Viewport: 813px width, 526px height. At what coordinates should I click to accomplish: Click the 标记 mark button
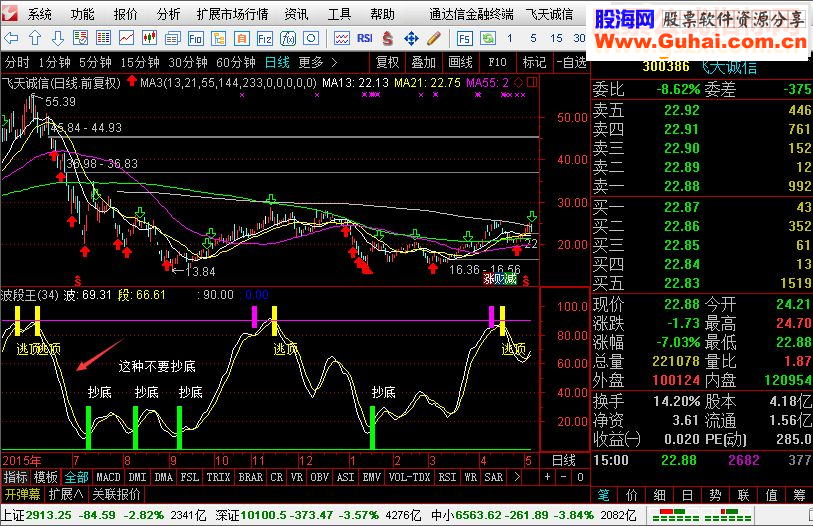[x=534, y=63]
